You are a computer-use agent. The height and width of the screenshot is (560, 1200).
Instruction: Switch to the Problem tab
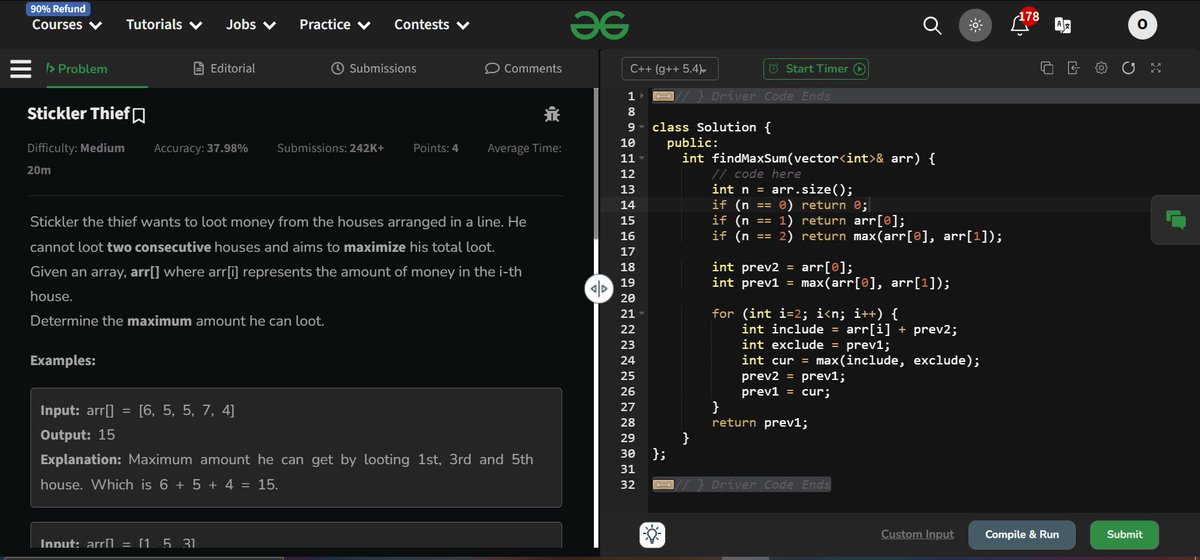click(x=77, y=68)
